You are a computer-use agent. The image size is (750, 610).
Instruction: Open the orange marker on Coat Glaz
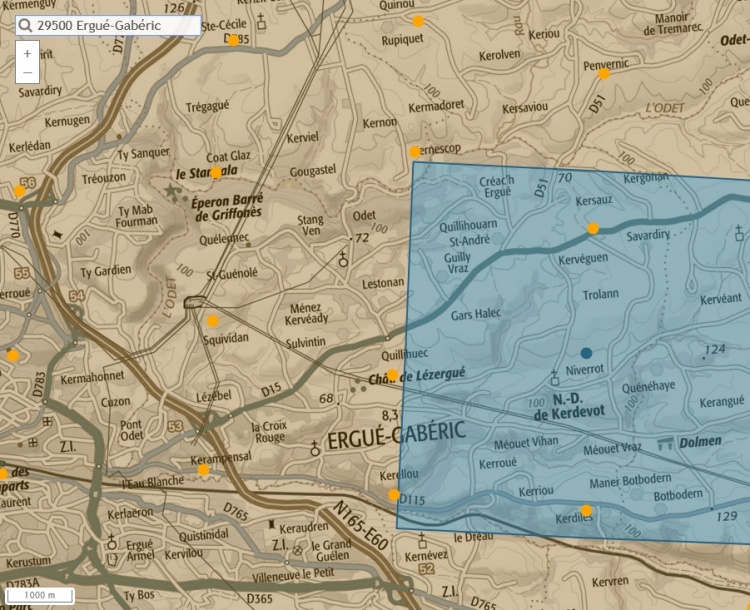(215, 173)
